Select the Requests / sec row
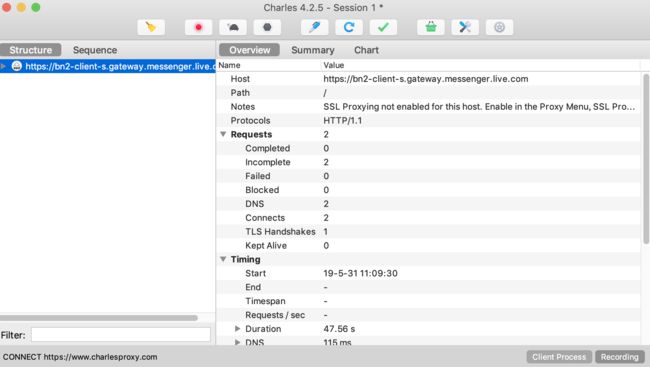Viewport: 650px width, 367px height. [x=429, y=315]
